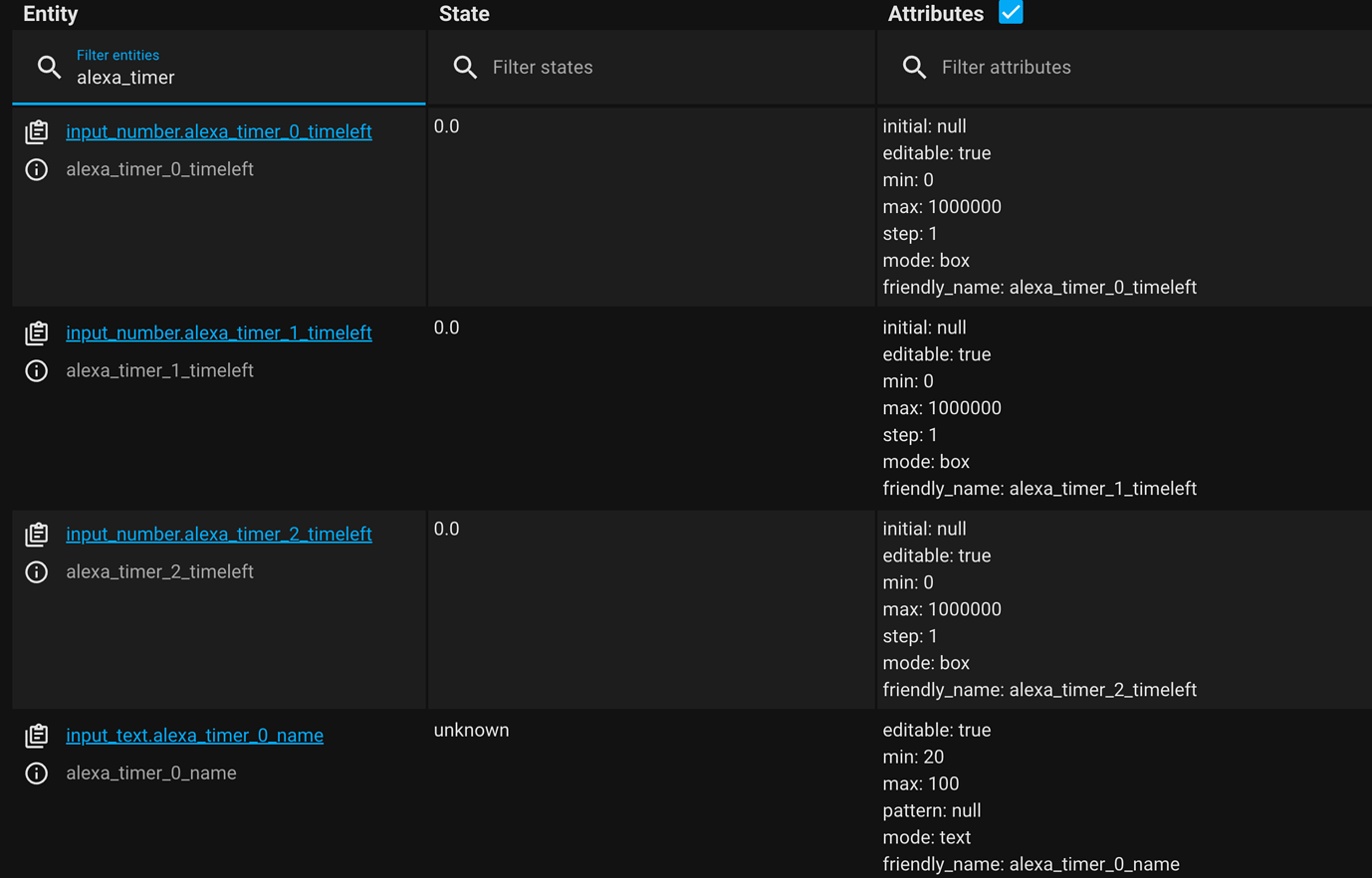Copy entity ID of alexa_timer_2_timeleft
Image resolution: width=1372 pixels, height=878 pixels.
pos(37,534)
